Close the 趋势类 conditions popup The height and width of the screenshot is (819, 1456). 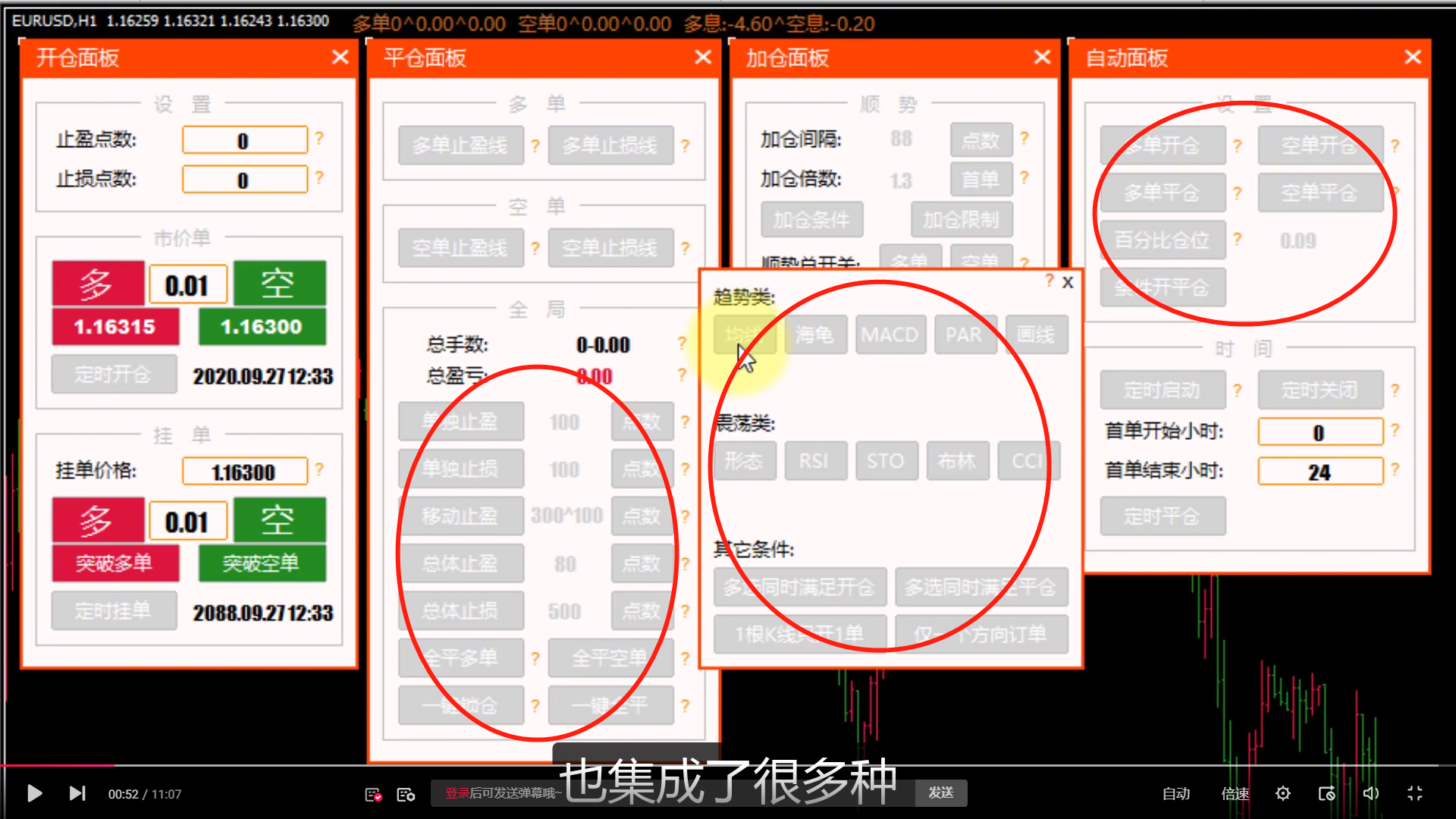1068,282
